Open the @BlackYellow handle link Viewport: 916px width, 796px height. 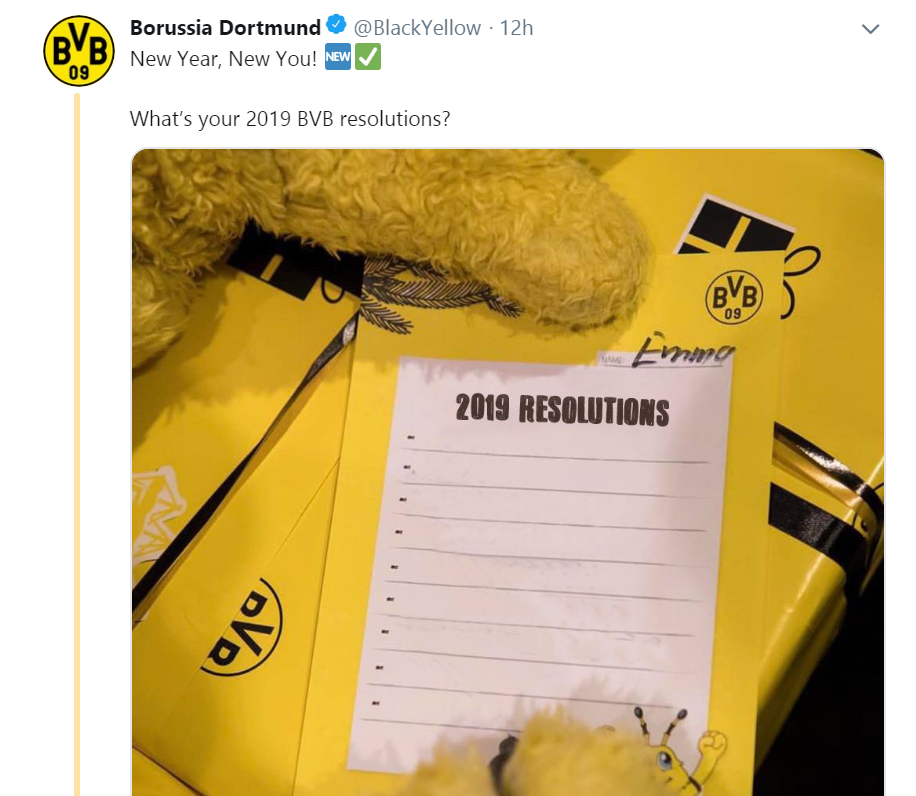[417, 27]
